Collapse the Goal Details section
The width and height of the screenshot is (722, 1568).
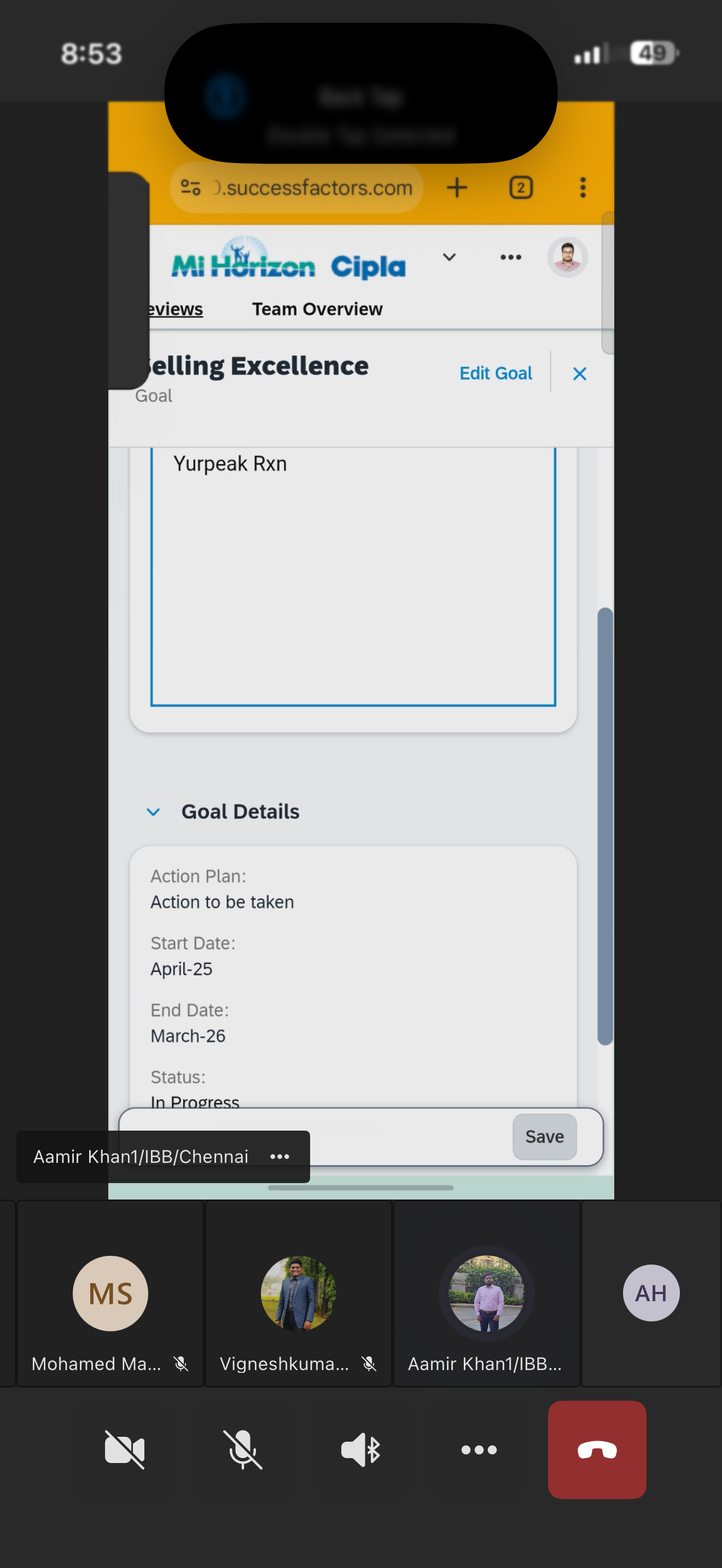click(153, 811)
